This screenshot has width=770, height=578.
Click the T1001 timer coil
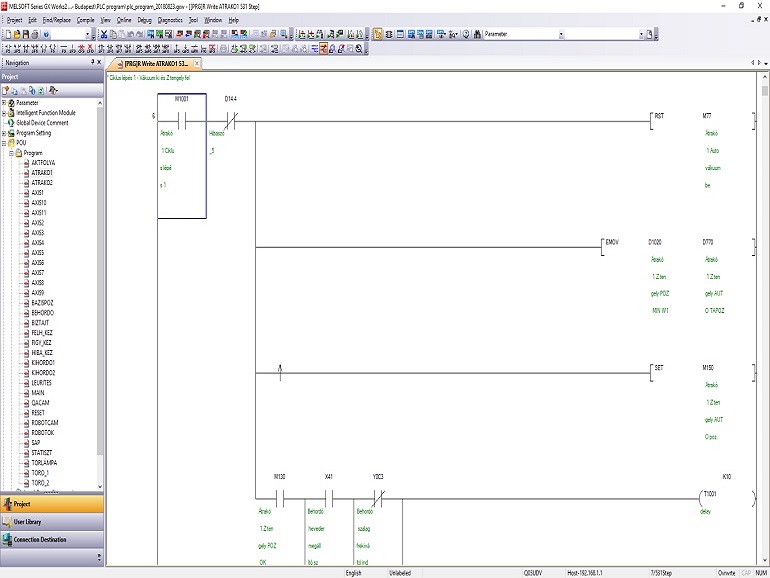tap(727, 498)
